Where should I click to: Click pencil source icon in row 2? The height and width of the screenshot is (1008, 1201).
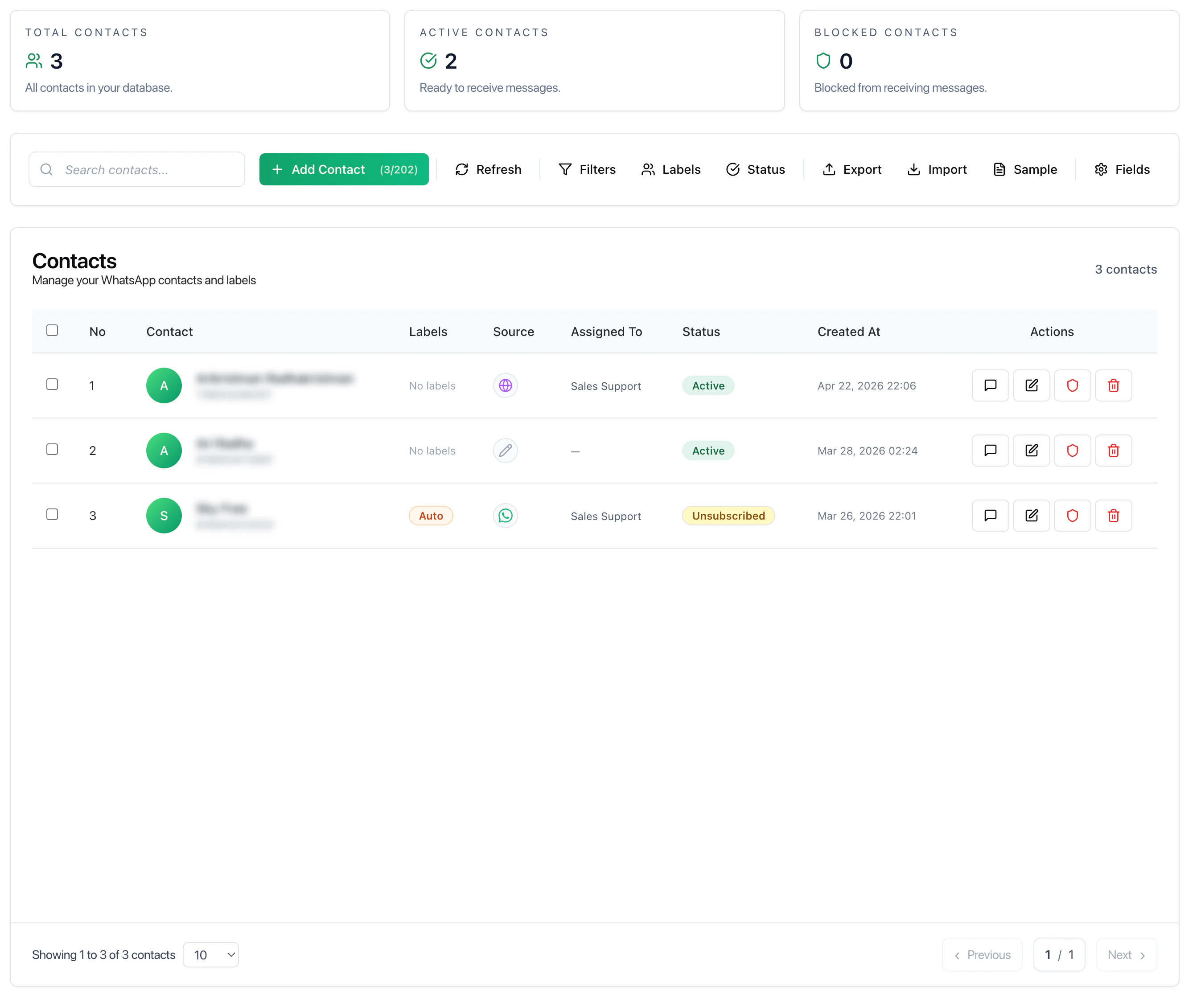[x=505, y=451]
